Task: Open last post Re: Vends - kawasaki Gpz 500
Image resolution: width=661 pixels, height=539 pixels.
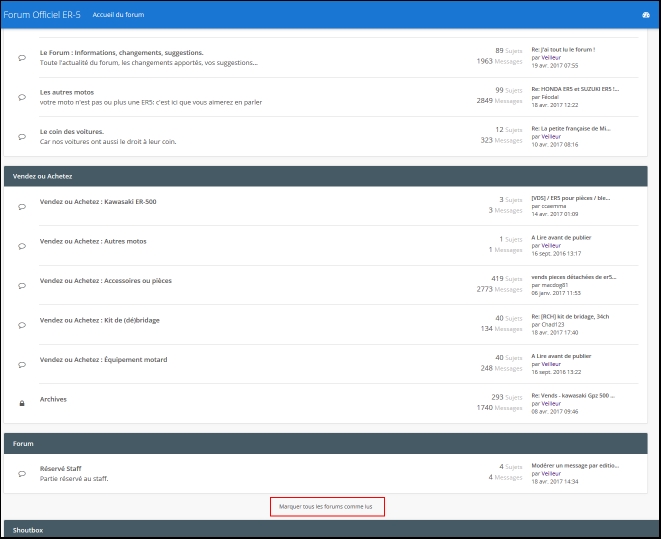Action: (x=573, y=396)
